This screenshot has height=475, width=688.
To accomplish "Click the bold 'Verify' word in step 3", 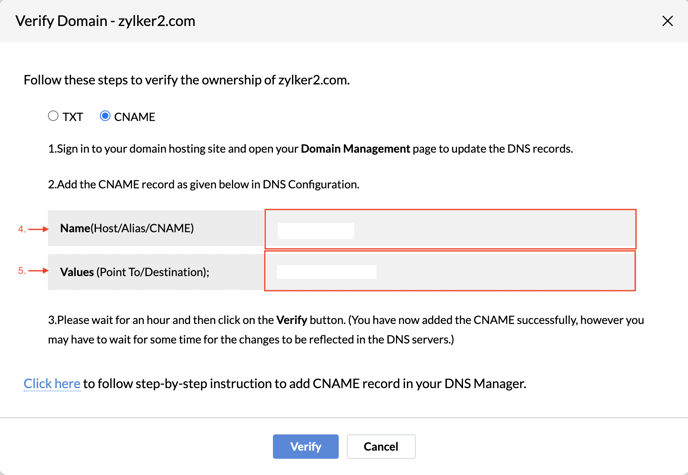I will (291, 321).
